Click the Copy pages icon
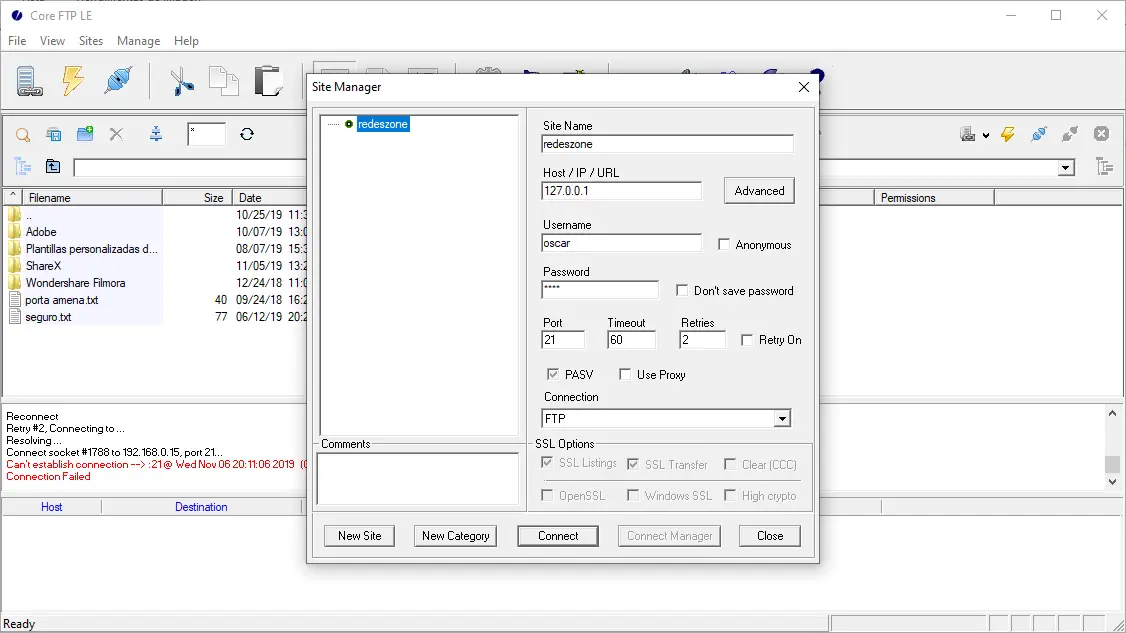 [223, 80]
